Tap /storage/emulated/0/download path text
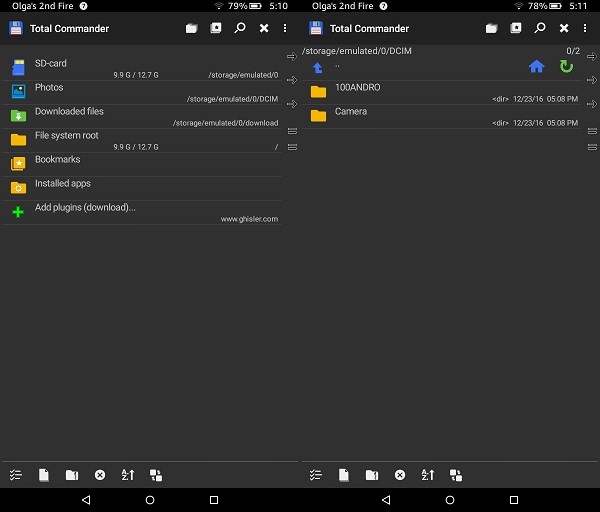This screenshot has height=512, width=600. coord(225,123)
